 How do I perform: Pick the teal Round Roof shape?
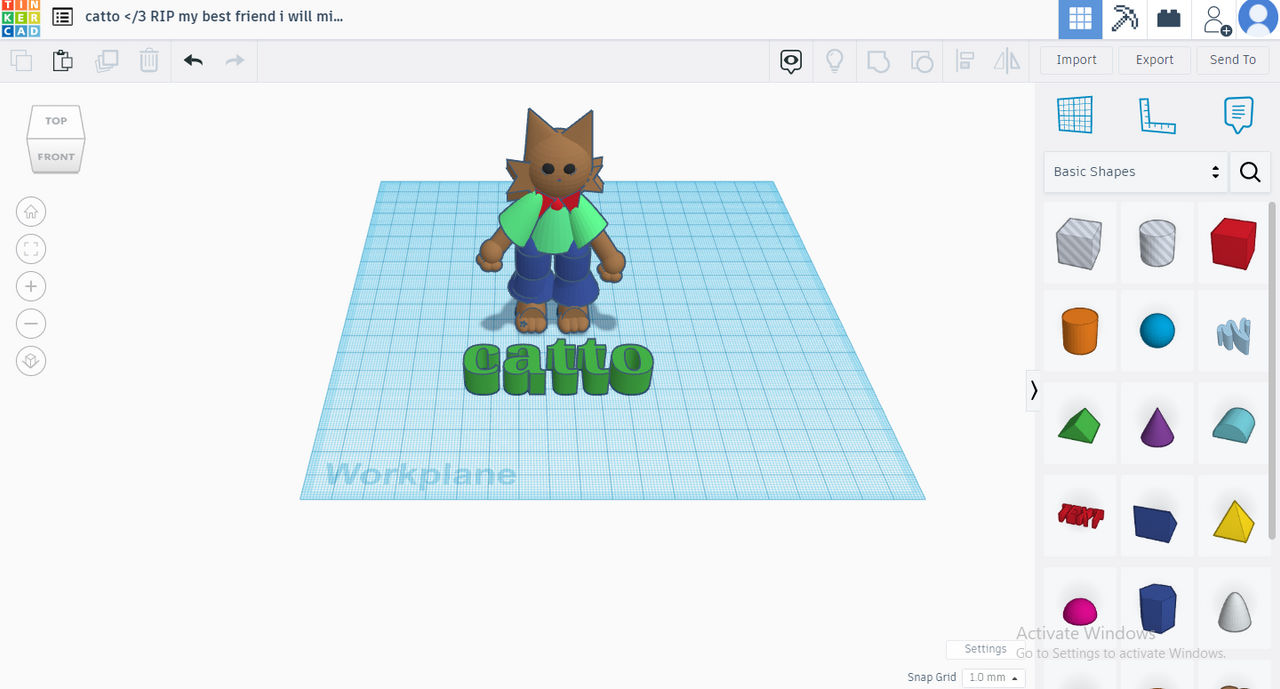click(1233, 425)
